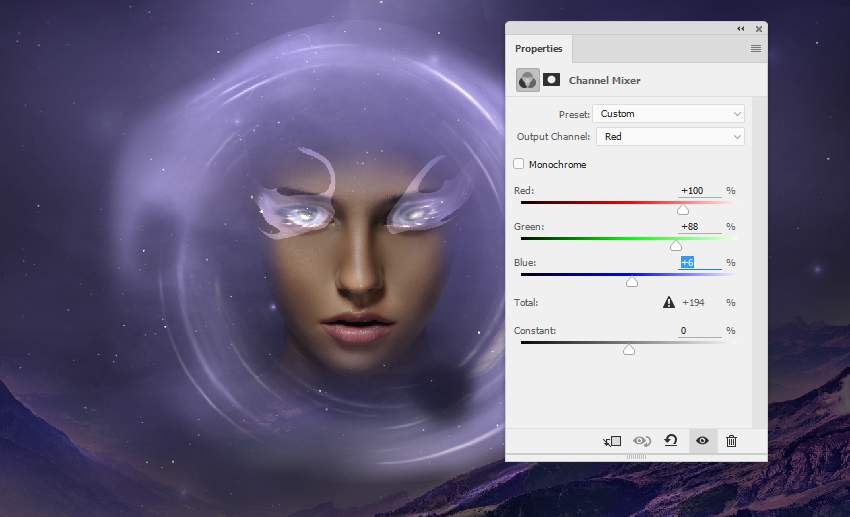This screenshot has width=850, height=517.
Task: Open the Output Channel dropdown
Action: (x=670, y=137)
